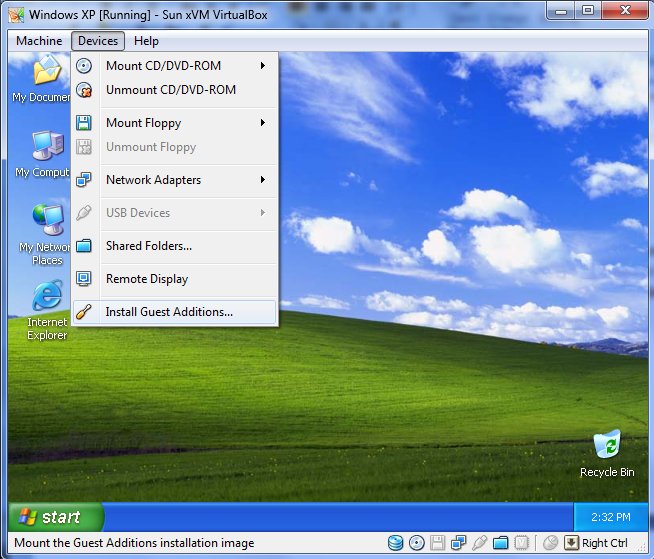Select the Recycle Bin desktop icon
Screen dimensions: 654x559
(x=607, y=454)
